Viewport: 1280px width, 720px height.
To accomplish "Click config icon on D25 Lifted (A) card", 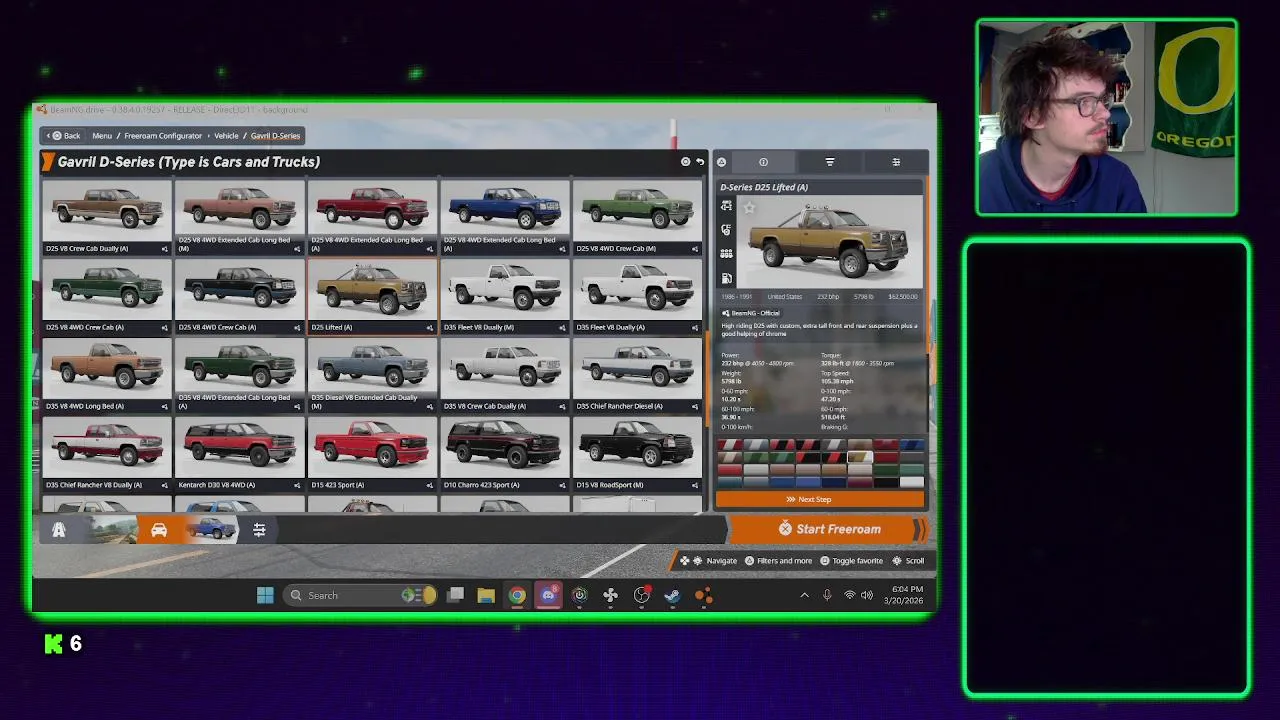I will [x=430, y=327].
